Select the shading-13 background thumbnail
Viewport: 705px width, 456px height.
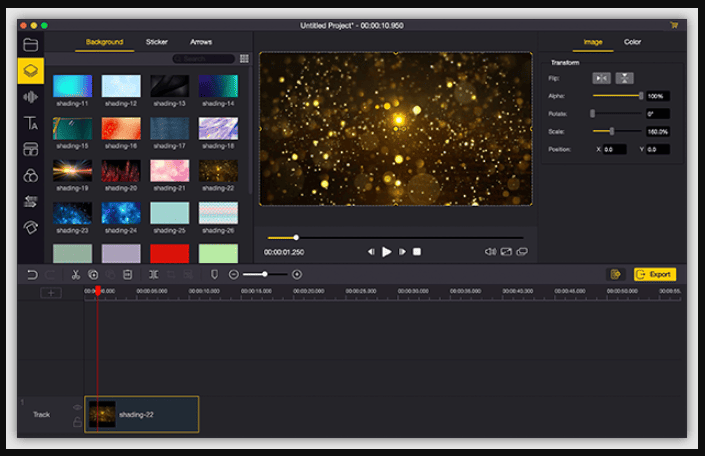tap(170, 86)
